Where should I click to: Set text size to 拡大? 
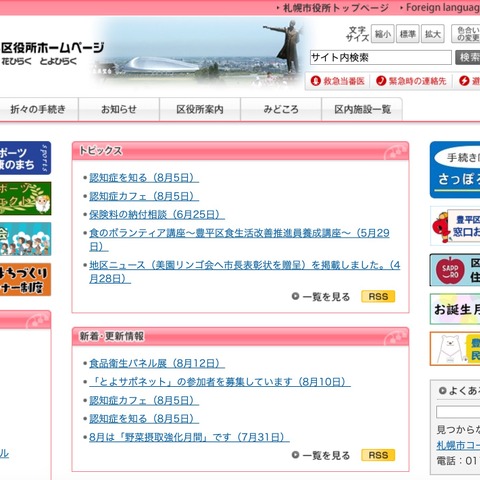pyautogui.click(x=433, y=34)
